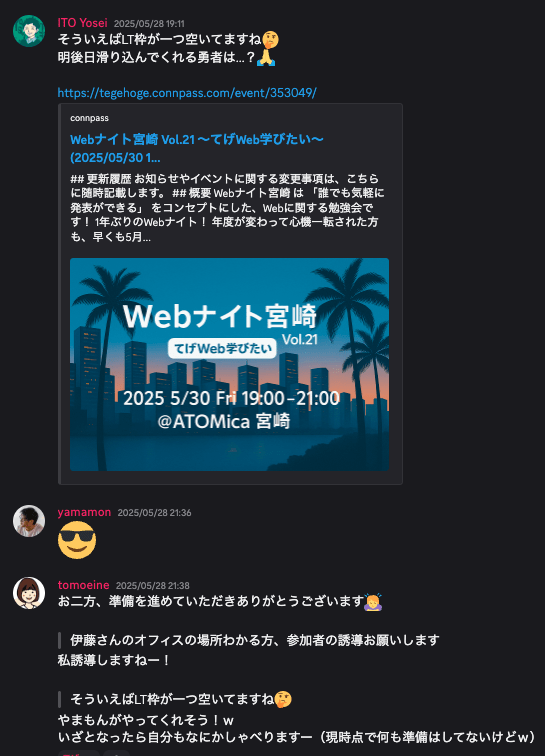The height and width of the screenshot is (756, 545).
Task: Click the bowing person emoji in tomoeine's message
Action: pyautogui.click(x=373, y=602)
